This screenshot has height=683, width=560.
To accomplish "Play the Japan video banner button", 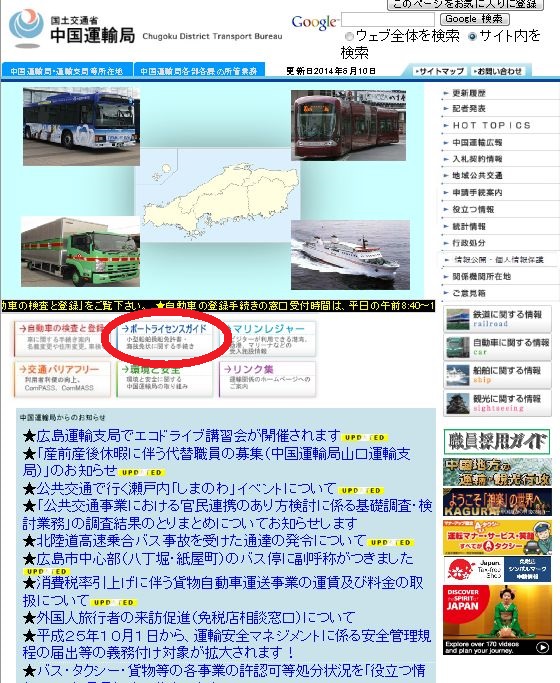I will pyautogui.click(x=542, y=648).
